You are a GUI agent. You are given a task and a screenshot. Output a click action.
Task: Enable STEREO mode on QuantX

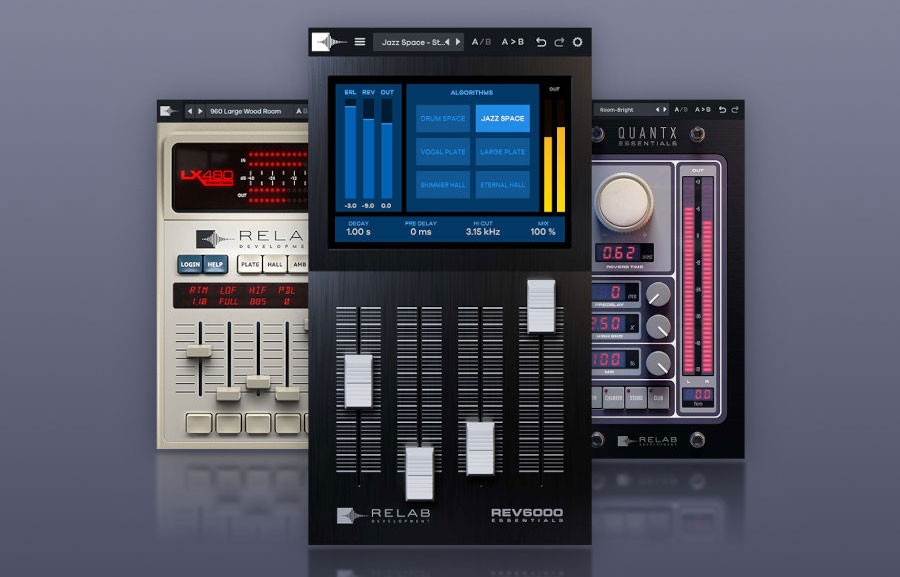click(x=637, y=397)
